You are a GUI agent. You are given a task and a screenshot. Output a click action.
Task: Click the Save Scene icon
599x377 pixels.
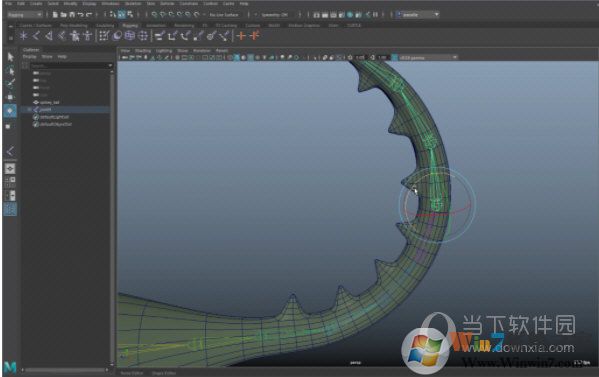click(72, 15)
